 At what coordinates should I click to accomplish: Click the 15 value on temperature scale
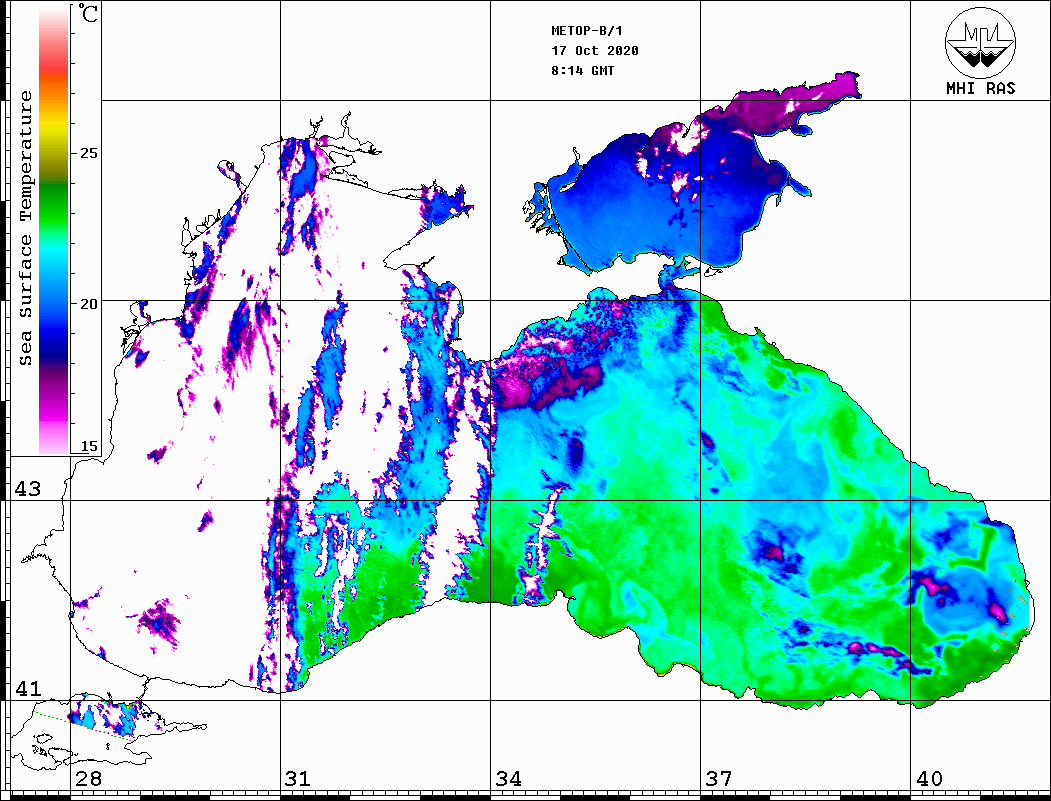coord(88,446)
